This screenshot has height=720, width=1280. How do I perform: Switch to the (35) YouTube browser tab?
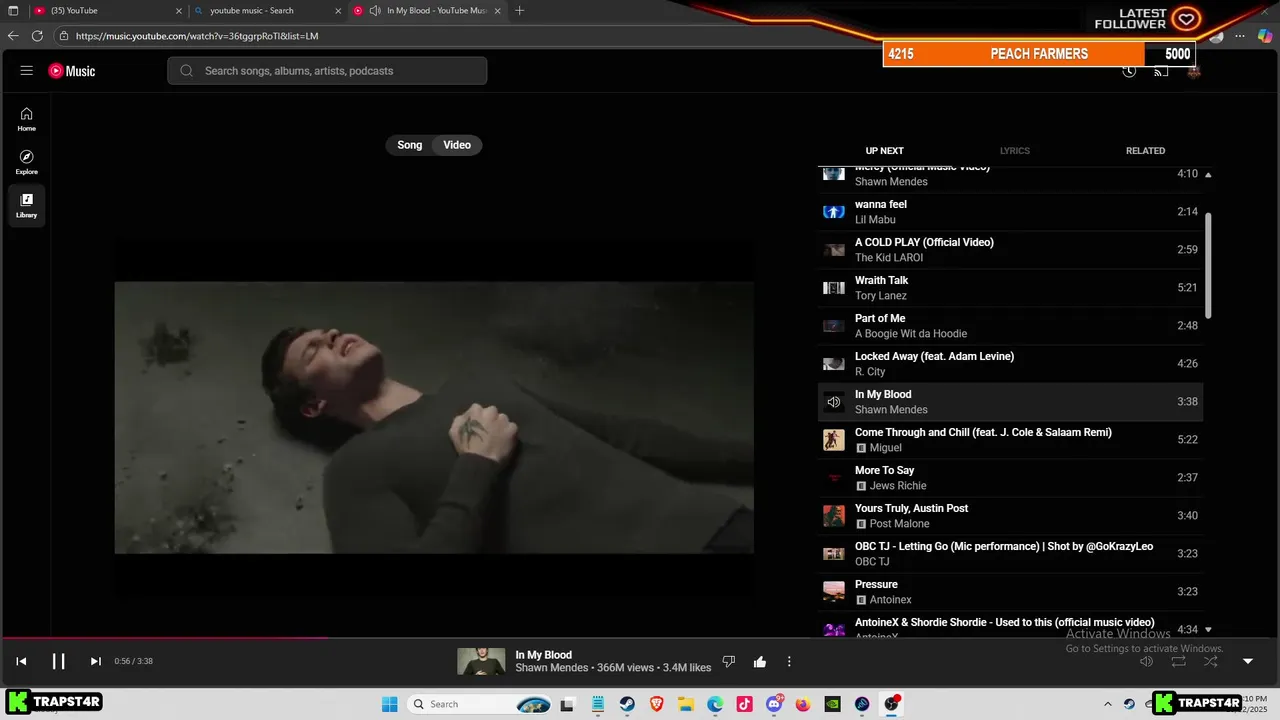(x=108, y=11)
